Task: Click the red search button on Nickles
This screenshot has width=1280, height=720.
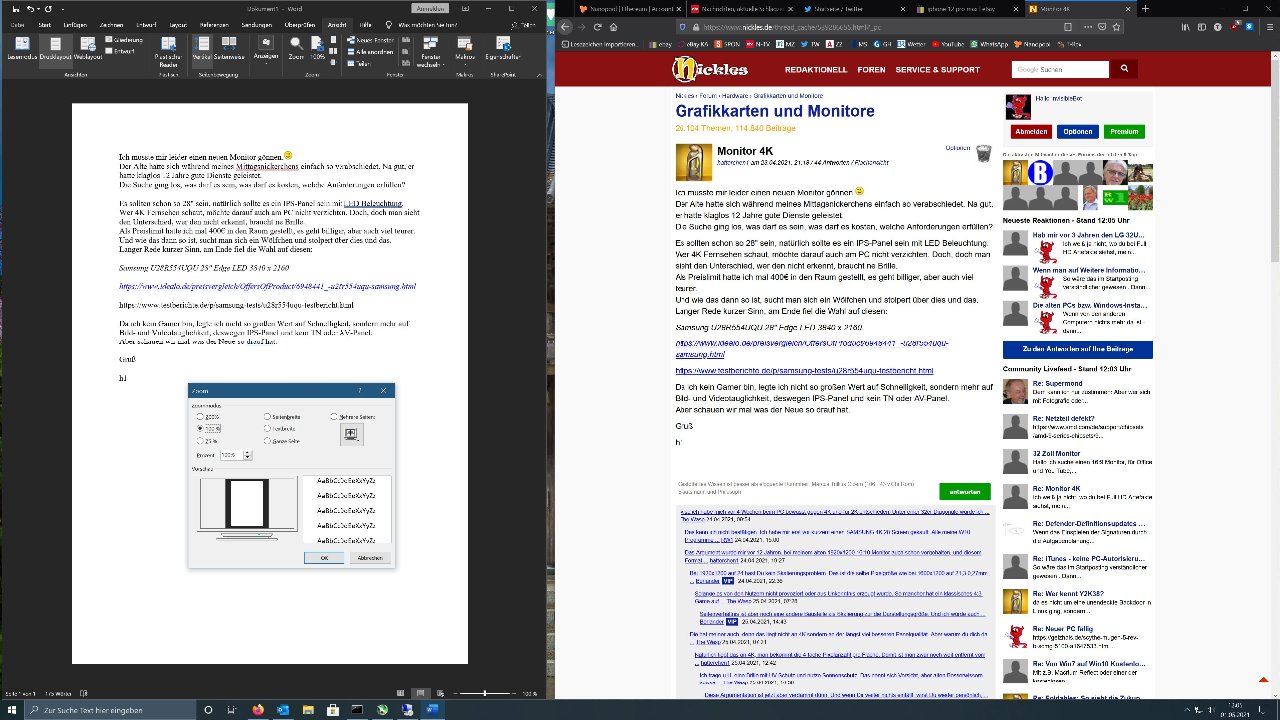Action: click(x=1124, y=69)
